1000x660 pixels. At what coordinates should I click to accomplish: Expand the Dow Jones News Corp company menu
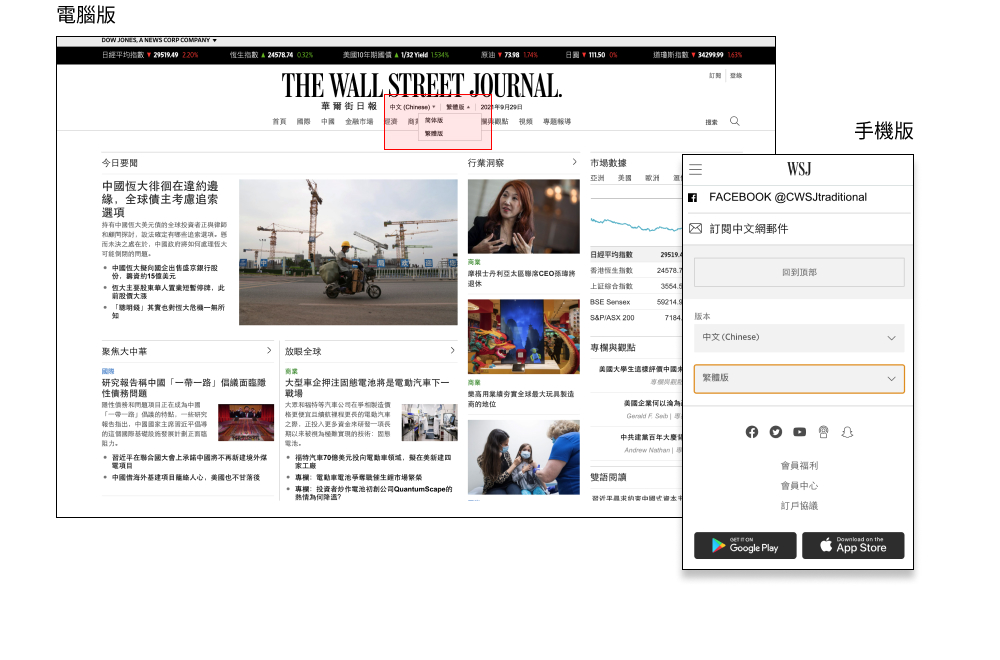click(159, 40)
